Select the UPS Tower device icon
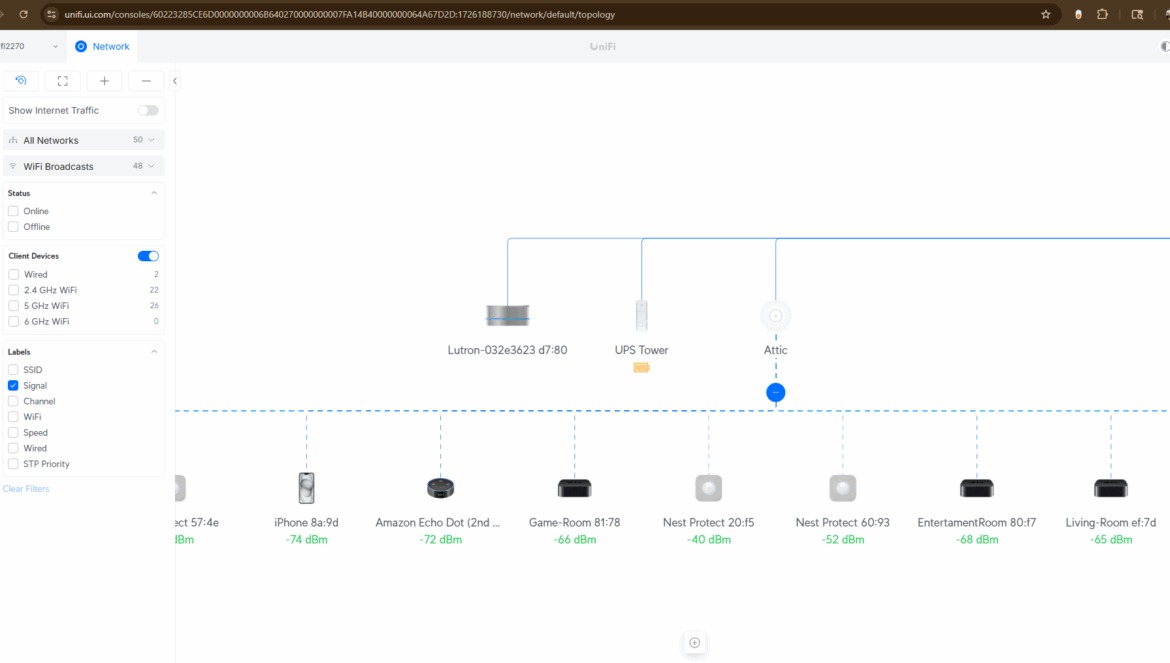The image size is (1170, 663). 641,316
